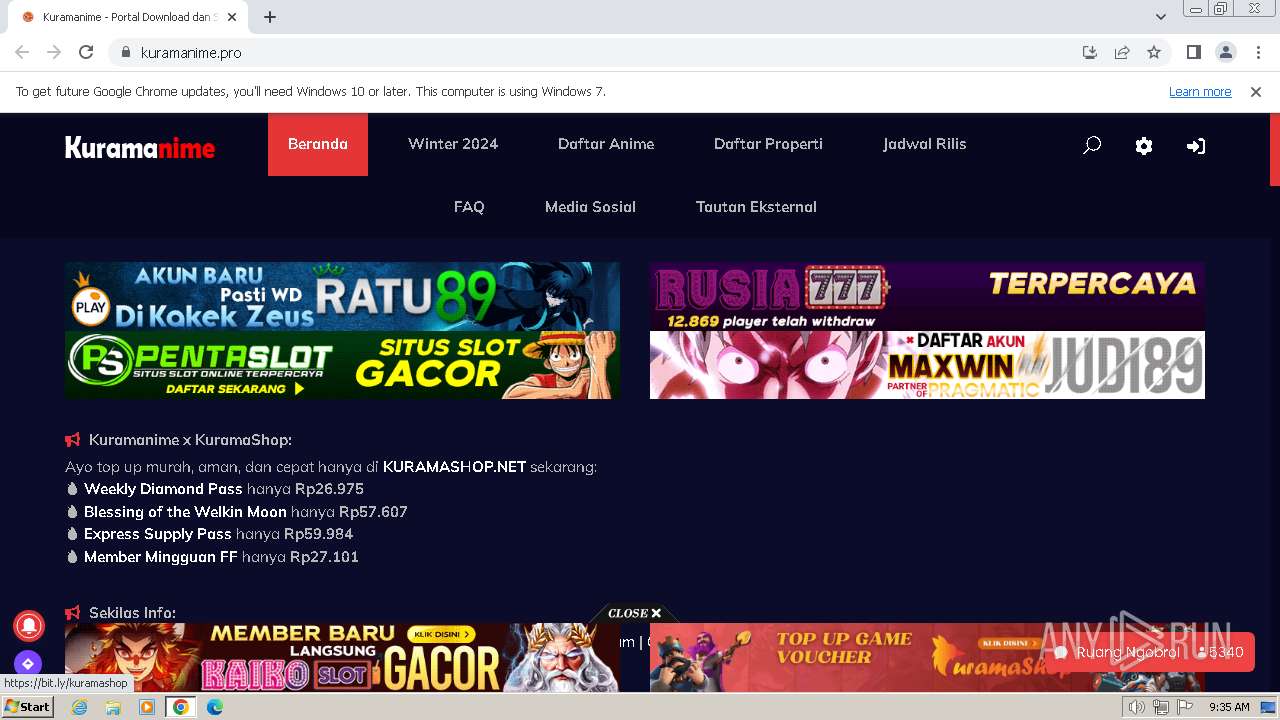Open Internet Explorer from taskbar
The height and width of the screenshot is (720, 1280).
click(80, 707)
